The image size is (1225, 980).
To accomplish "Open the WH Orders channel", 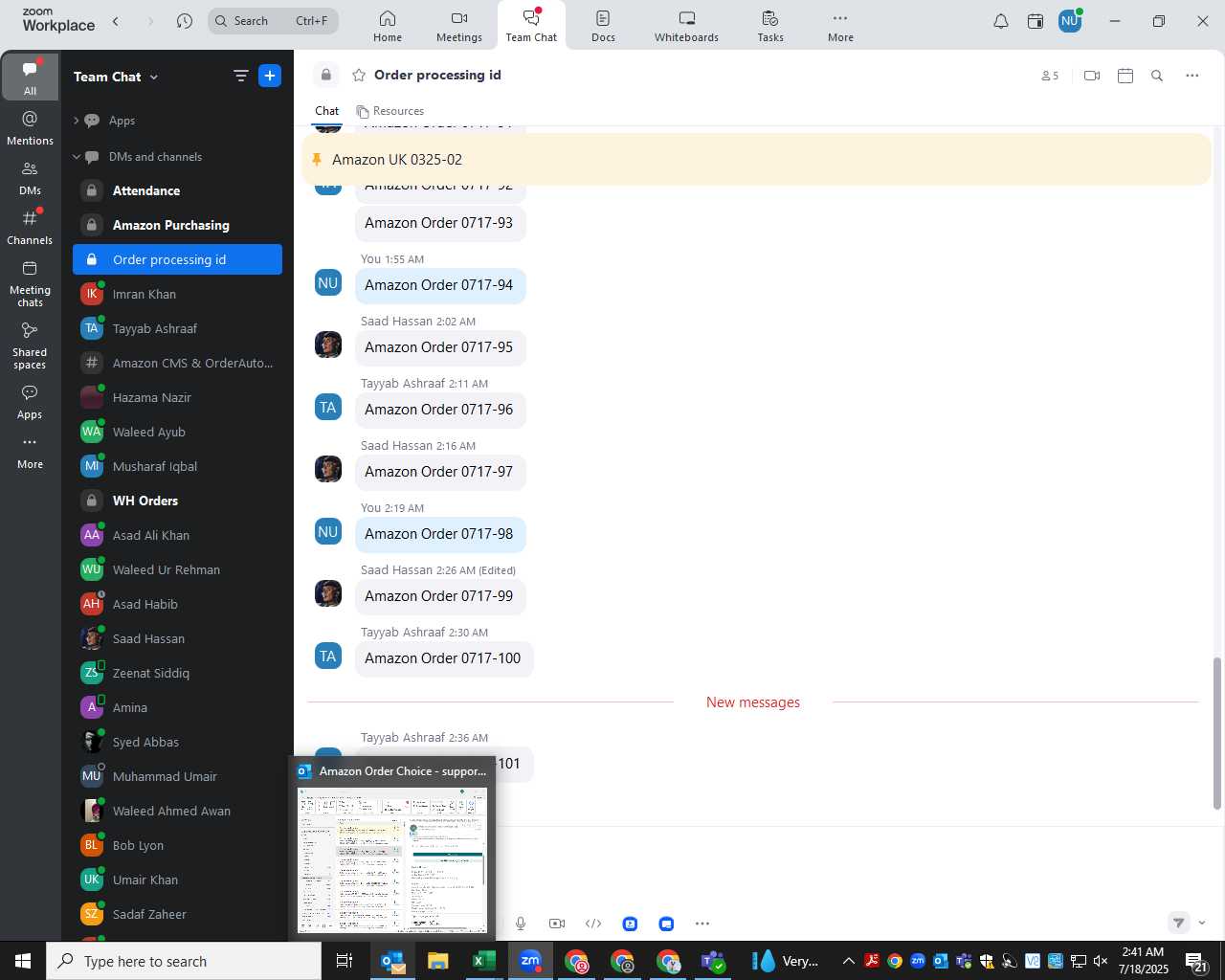I will tap(177, 501).
